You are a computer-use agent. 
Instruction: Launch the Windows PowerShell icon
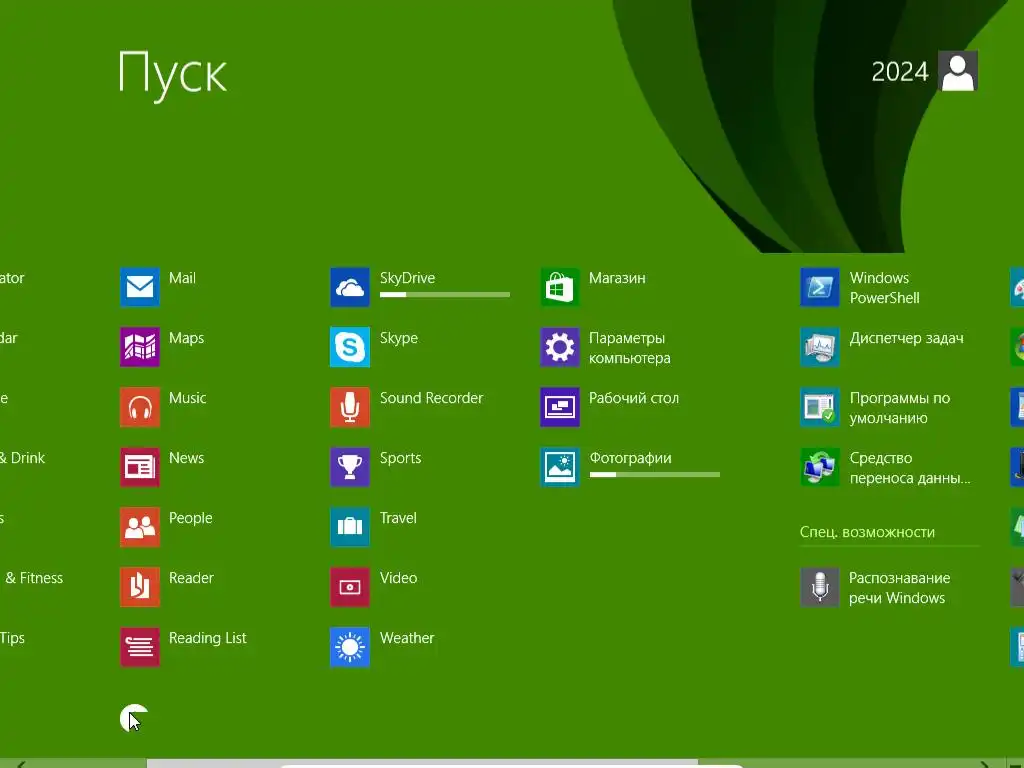(x=820, y=287)
